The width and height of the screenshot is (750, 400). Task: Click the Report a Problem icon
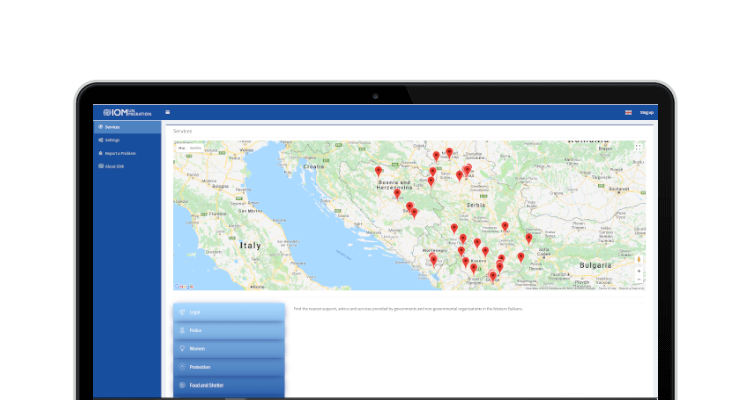(100, 153)
